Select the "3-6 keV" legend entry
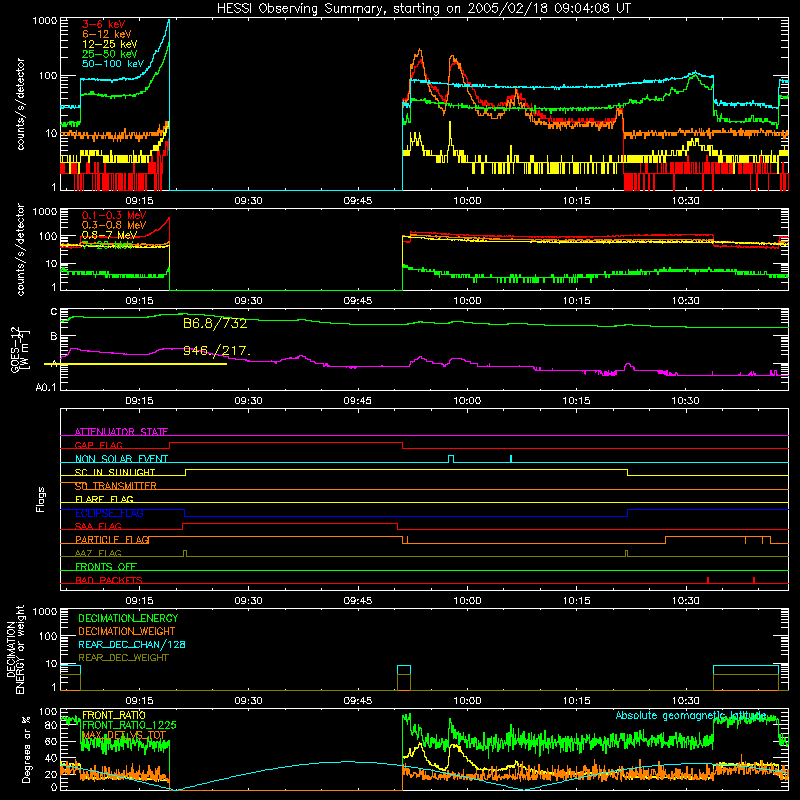 click(104, 24)
